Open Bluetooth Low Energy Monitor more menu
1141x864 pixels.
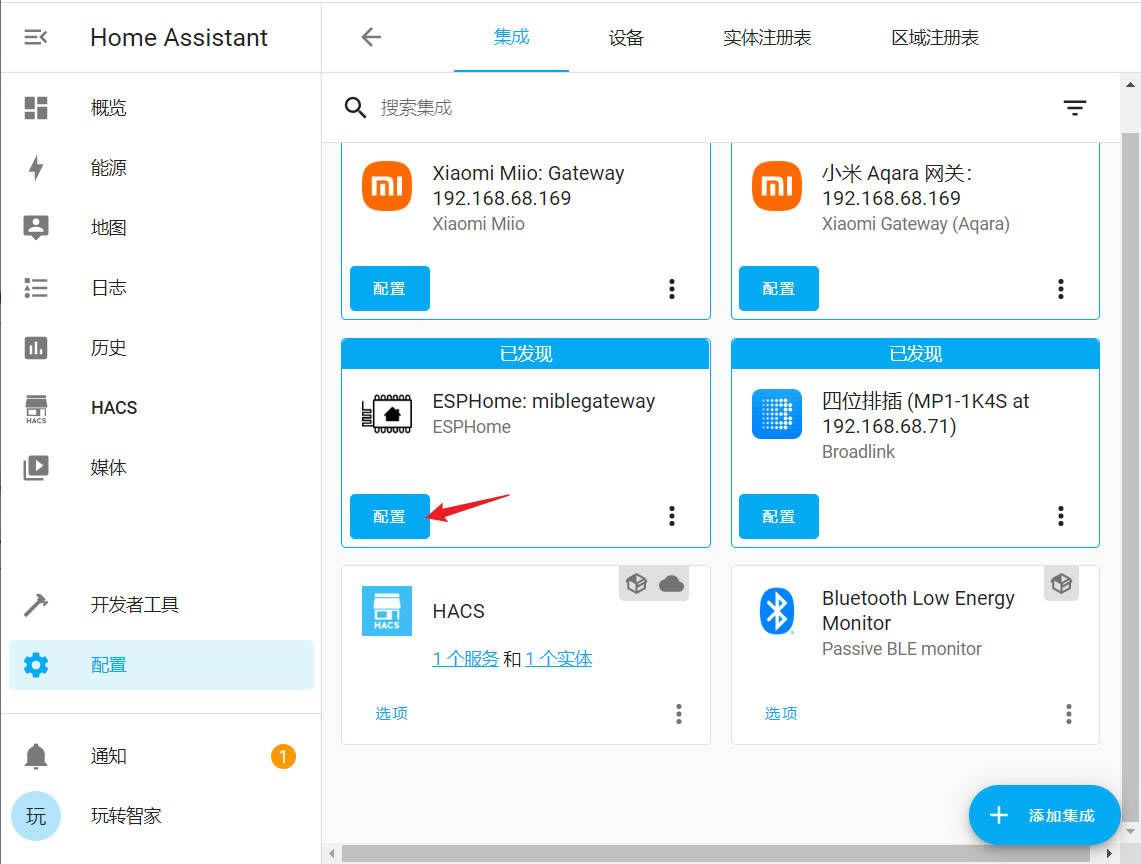tap(1068, 714)
